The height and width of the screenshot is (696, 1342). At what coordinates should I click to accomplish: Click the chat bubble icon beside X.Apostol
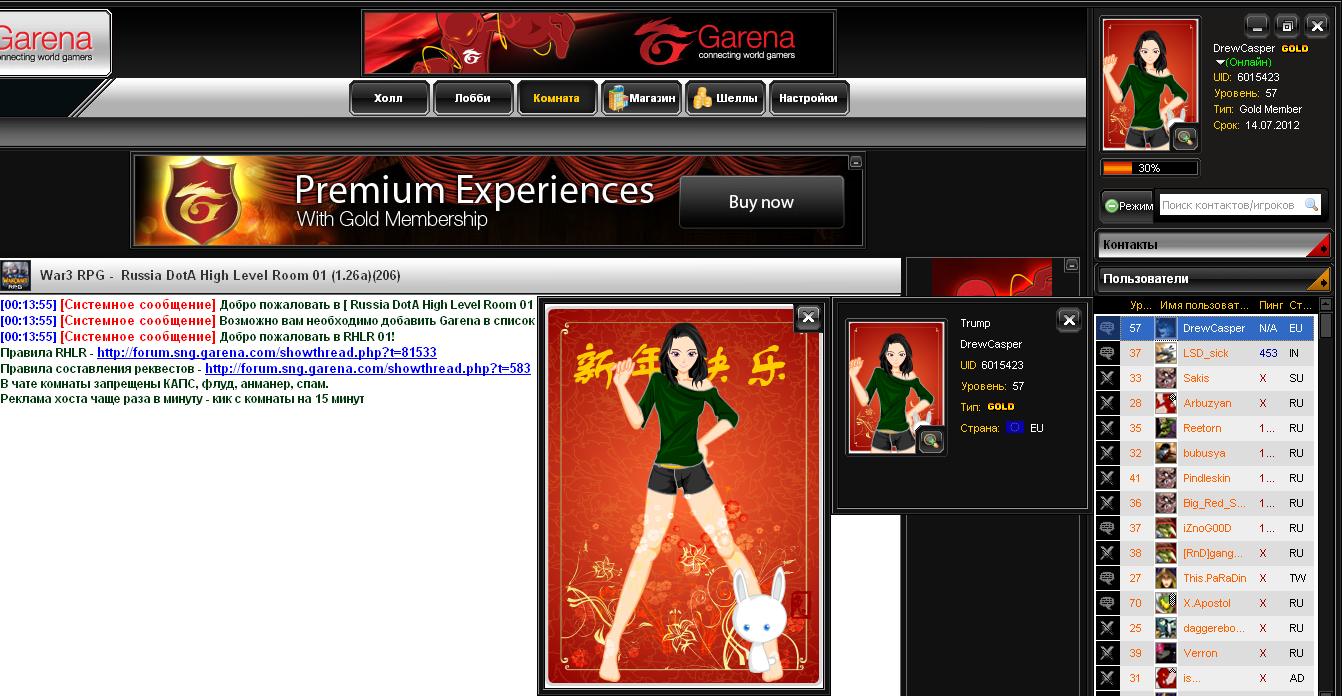1107,603
